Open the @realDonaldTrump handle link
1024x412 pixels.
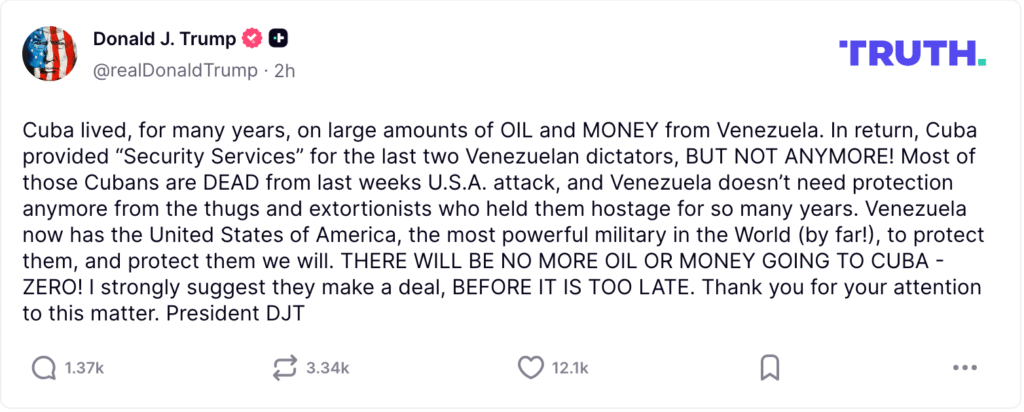tap(175, 70)
